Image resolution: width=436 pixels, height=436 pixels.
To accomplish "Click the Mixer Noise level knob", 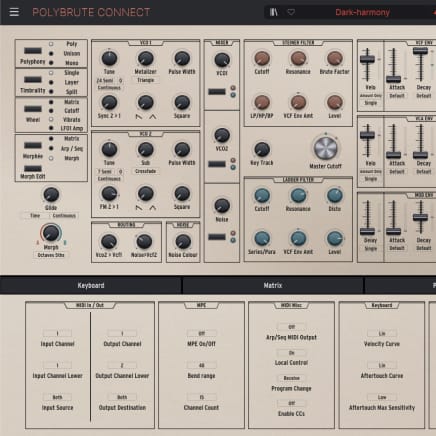I will pos(222,206).
